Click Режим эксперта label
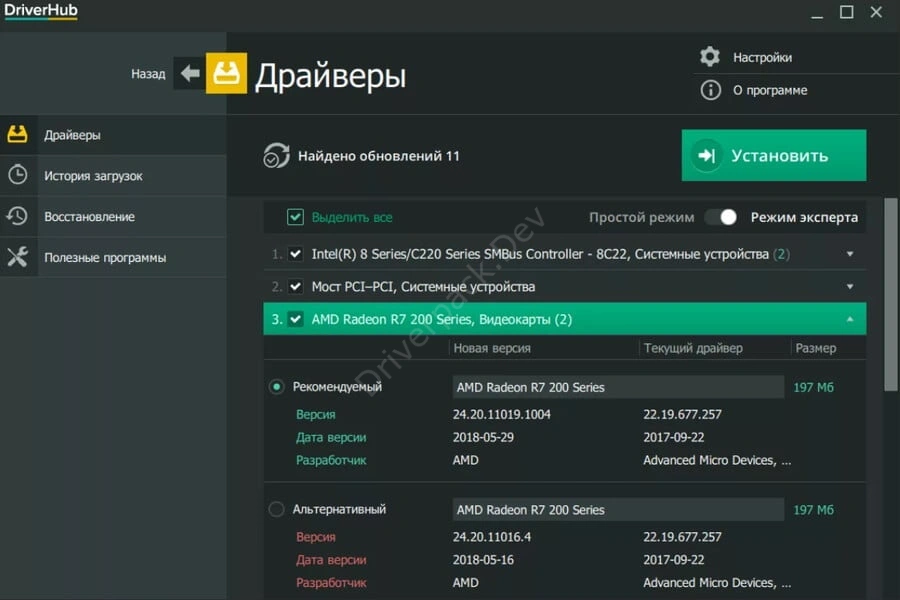 pos(804,217)
